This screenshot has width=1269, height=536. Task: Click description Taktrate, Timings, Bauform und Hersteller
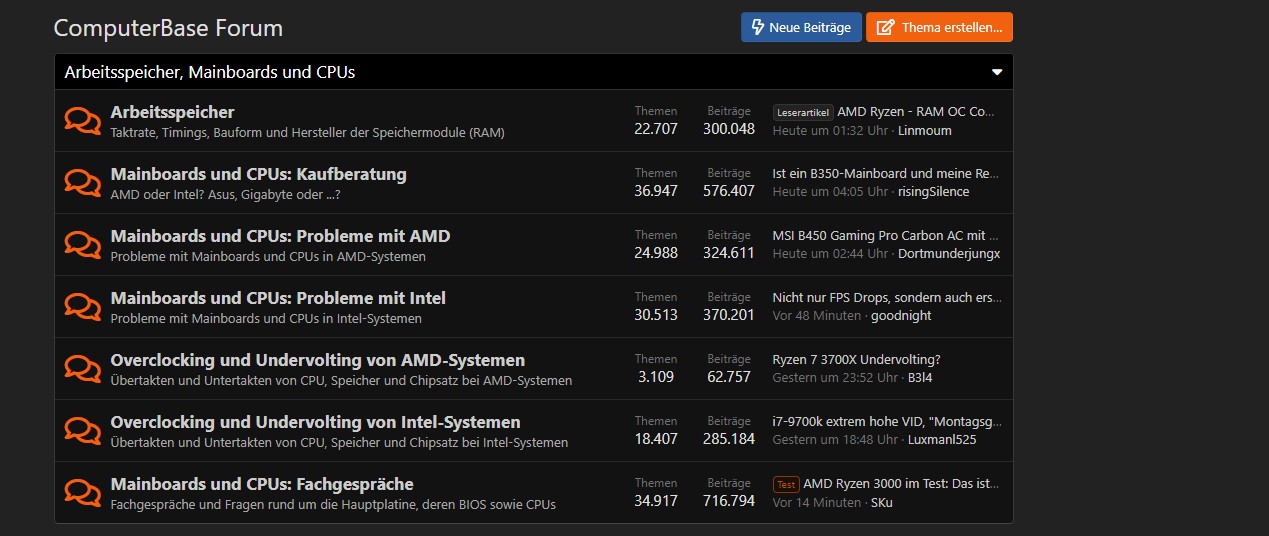pos(307,132)
